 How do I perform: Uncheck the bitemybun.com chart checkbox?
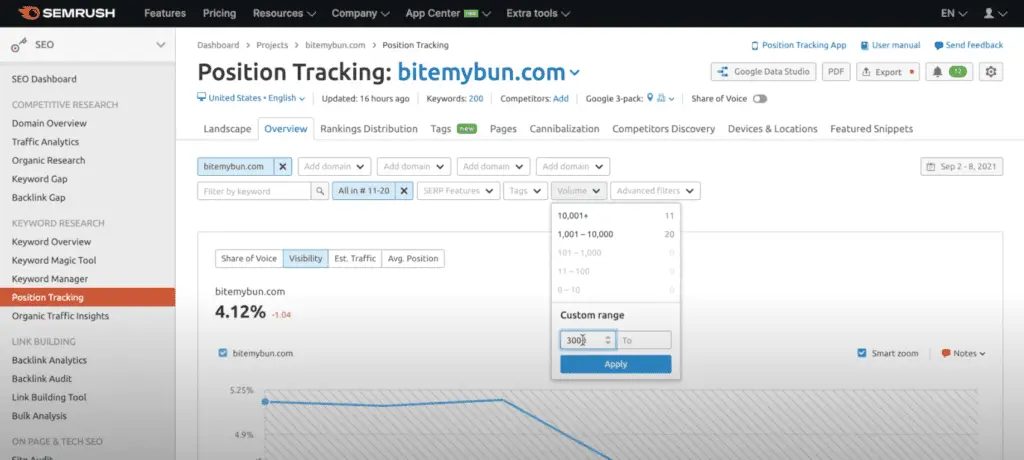[x=223, y=353]
